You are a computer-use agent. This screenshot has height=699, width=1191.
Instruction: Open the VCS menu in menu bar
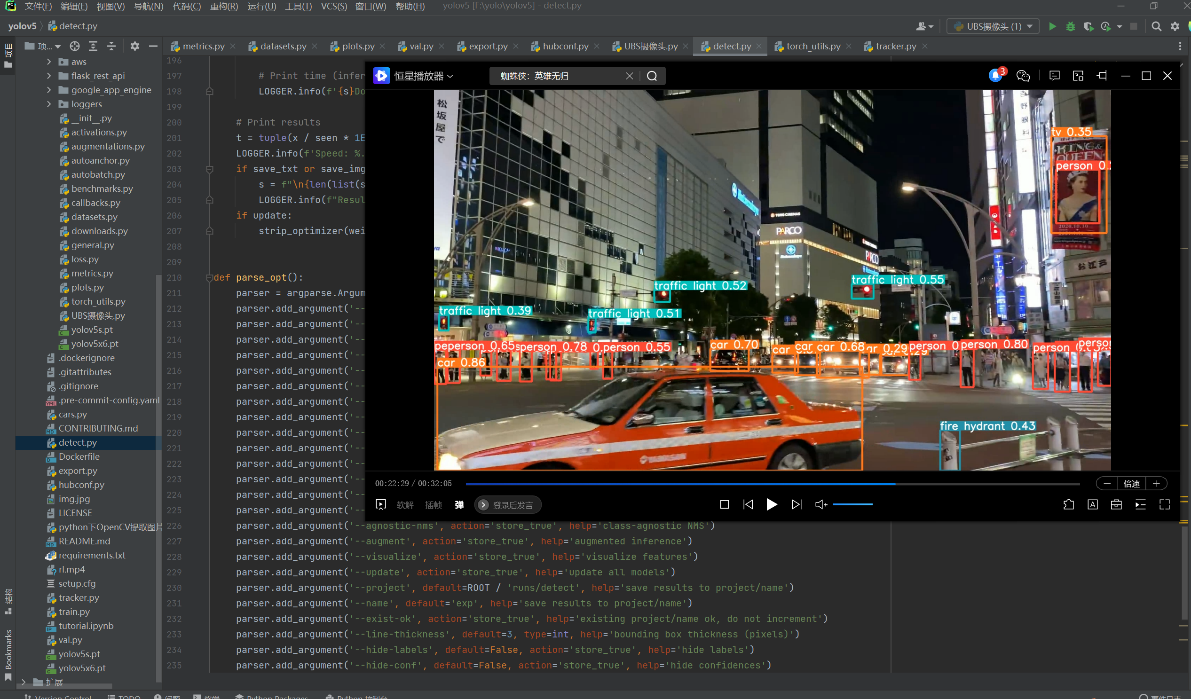tap(332, 6)
